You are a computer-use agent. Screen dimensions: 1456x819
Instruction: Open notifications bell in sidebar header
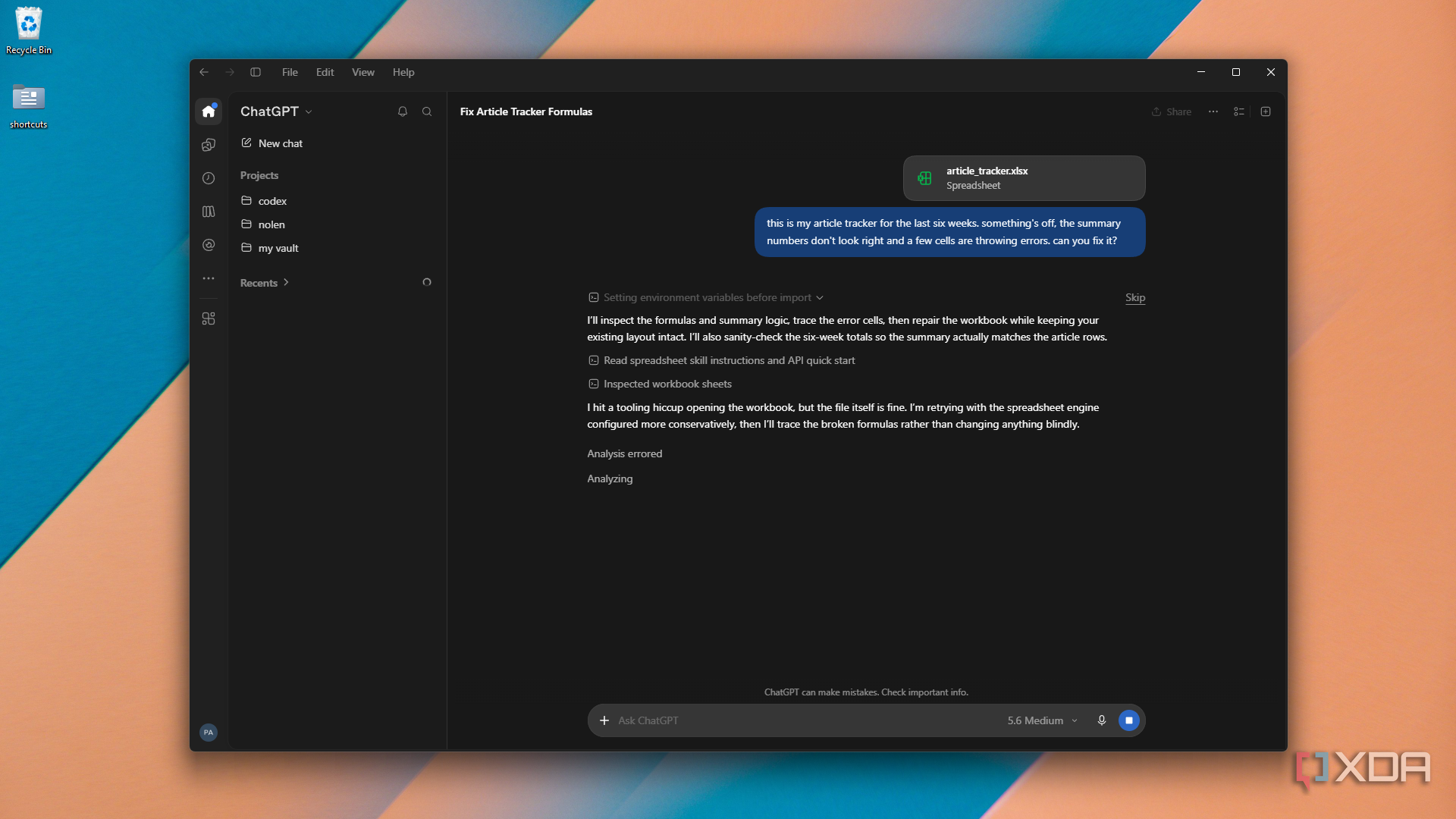coord(403,111)
